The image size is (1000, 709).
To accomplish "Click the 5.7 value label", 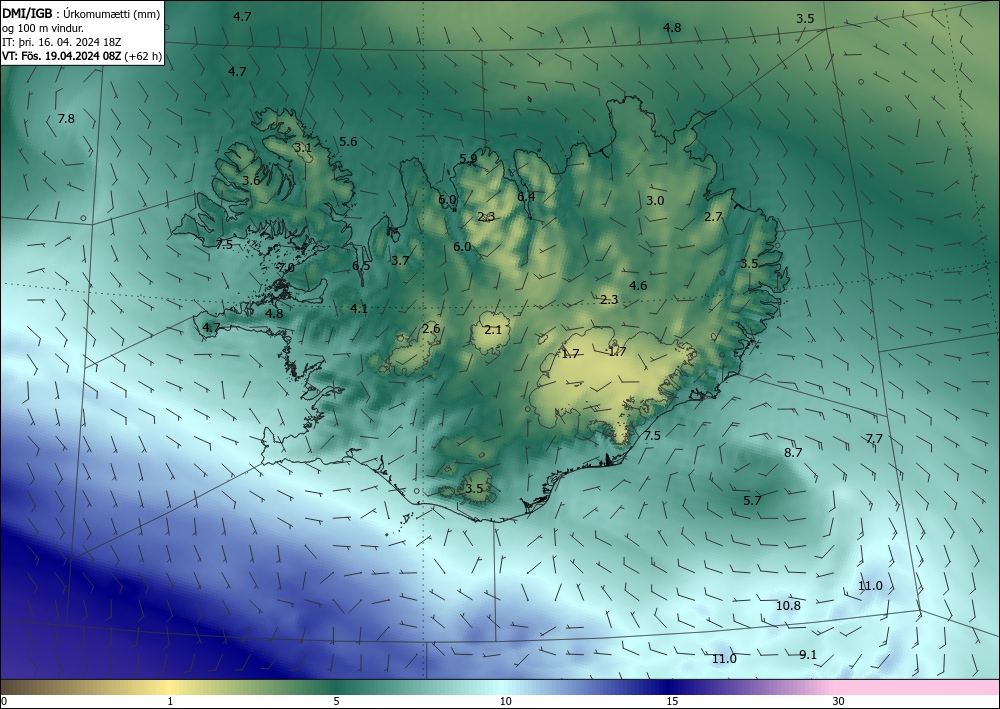I will (x=753, y=501).
